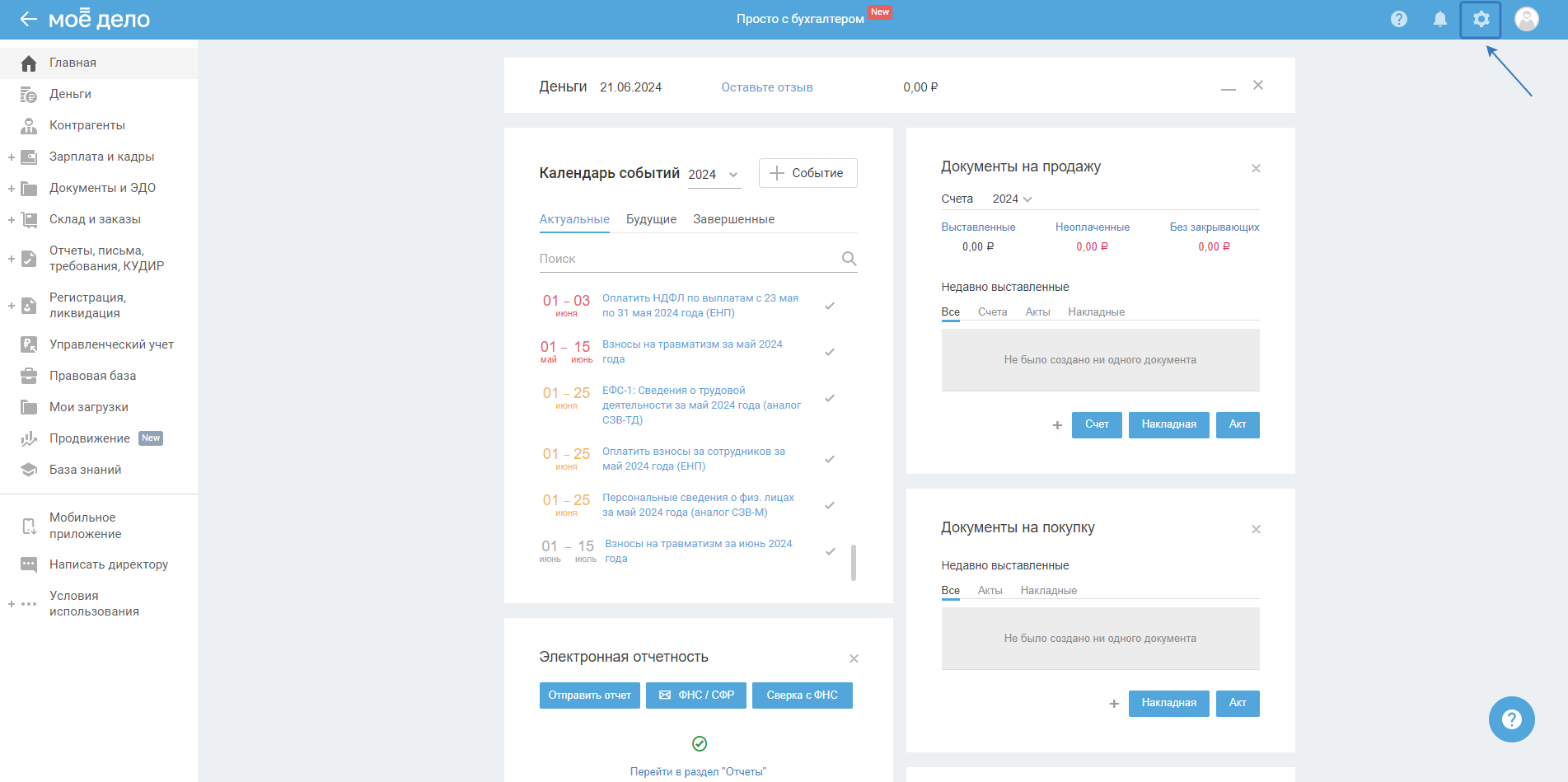Select Счета tab in Недавно выставленные
The image size is (1568, 782).
click(993, 312)
